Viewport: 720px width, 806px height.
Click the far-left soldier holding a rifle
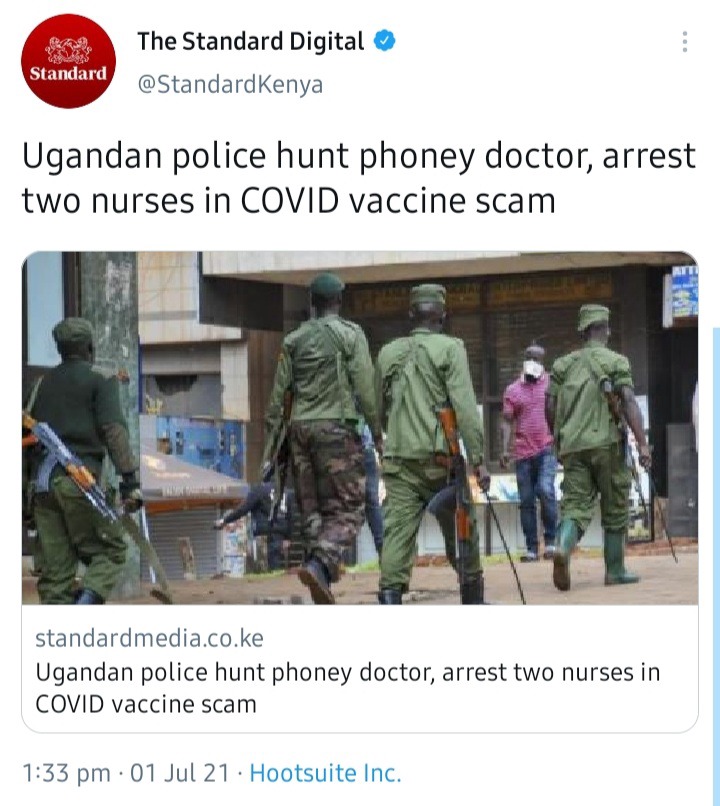click(x=80, y=461)
